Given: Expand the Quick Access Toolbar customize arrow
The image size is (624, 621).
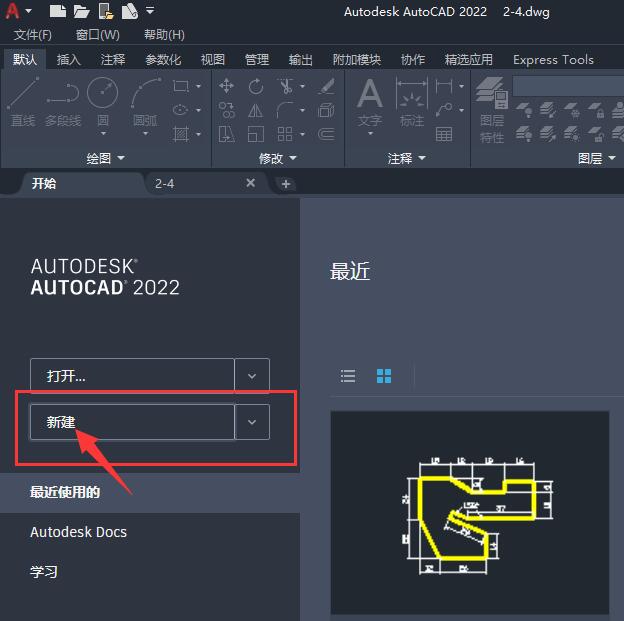Looking at the screenshot, I should (150, 11).
